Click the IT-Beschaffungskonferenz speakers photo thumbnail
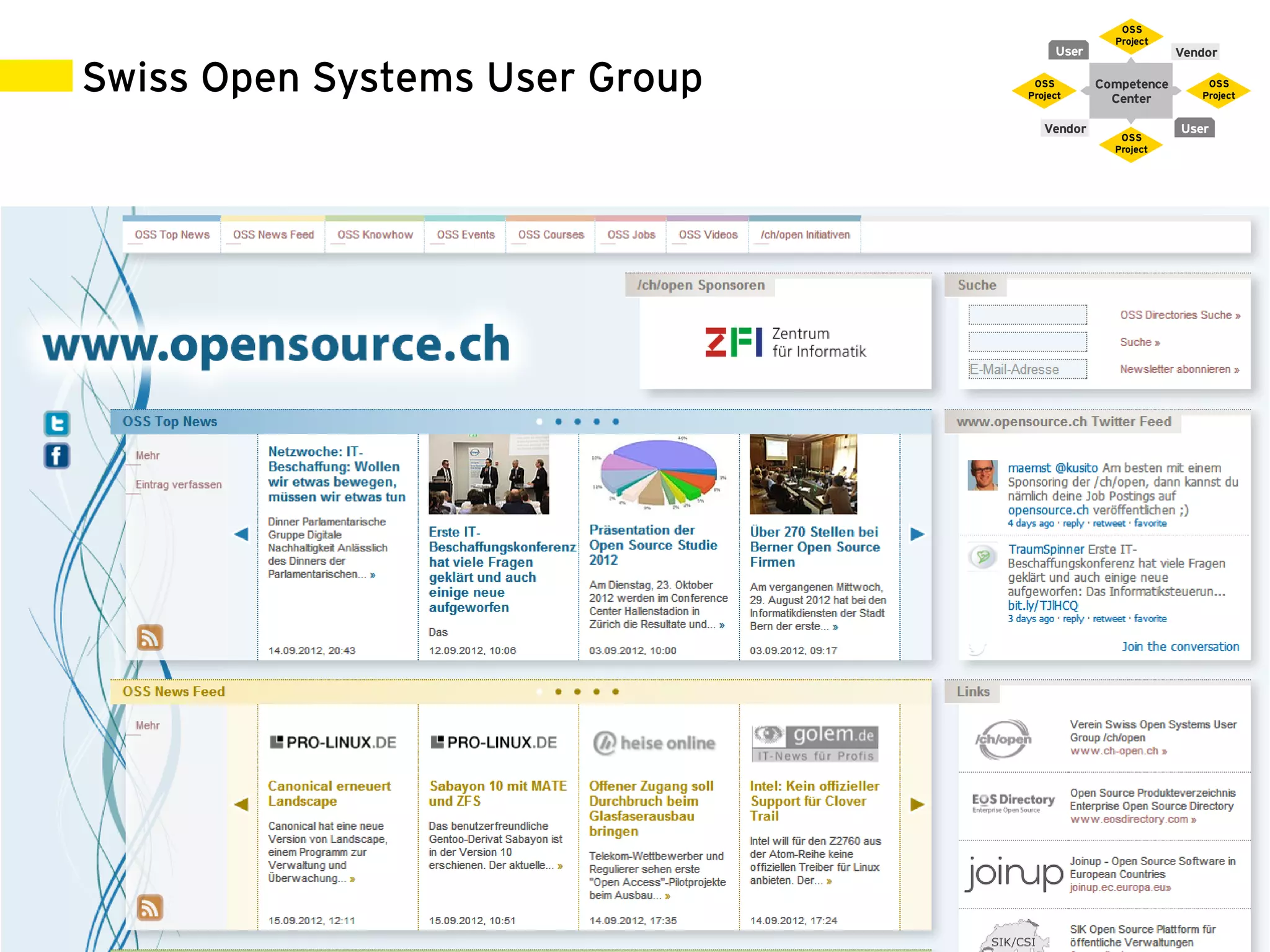Image resolution: width=1270 pixels, height=952 pixels. pos(489,474)
